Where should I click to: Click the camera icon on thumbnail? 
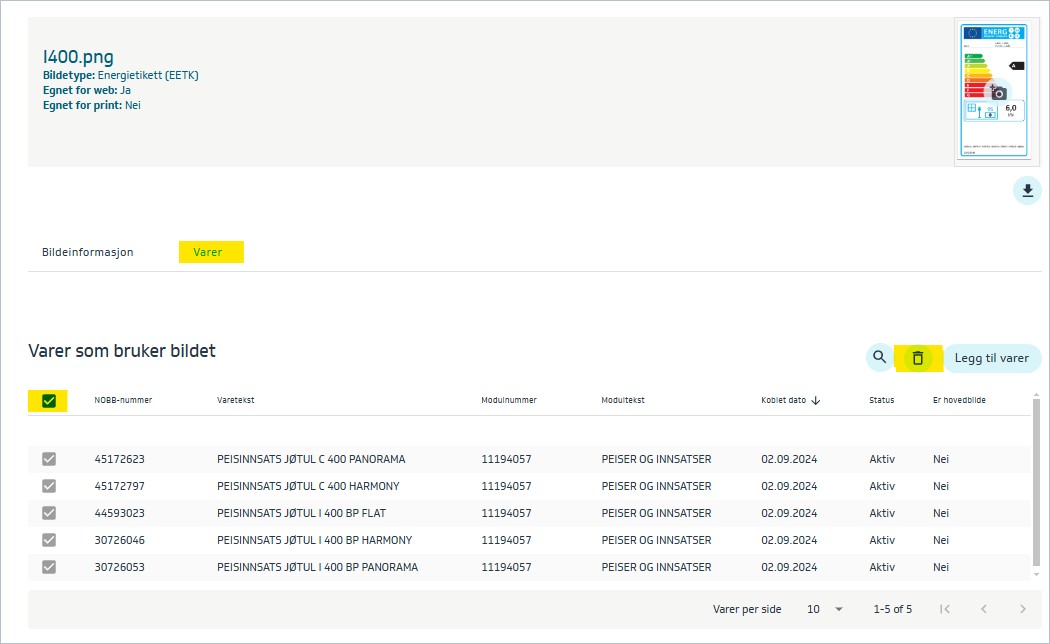[998, 93]
